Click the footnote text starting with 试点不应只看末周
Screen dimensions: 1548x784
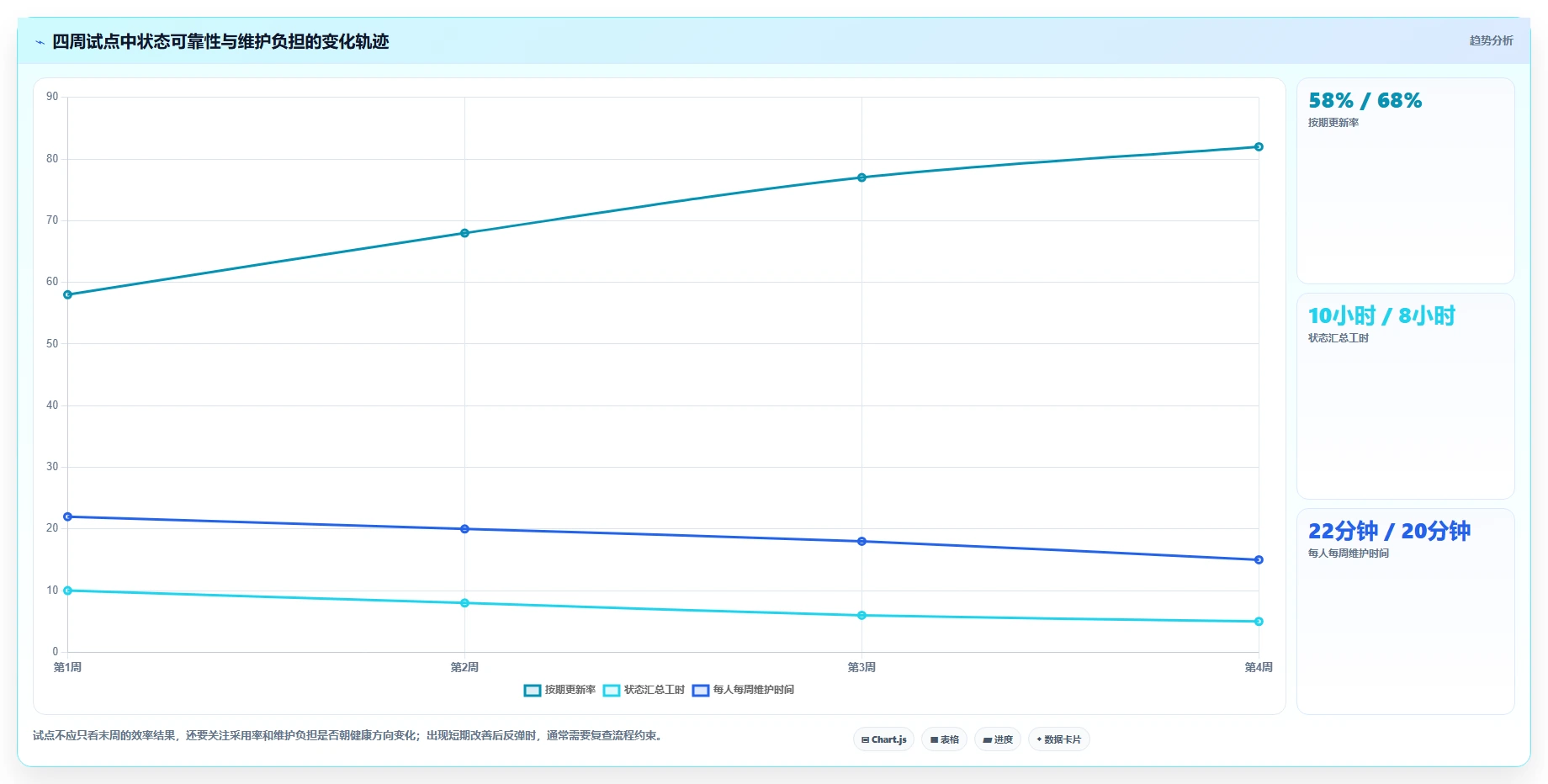[349, 735]
